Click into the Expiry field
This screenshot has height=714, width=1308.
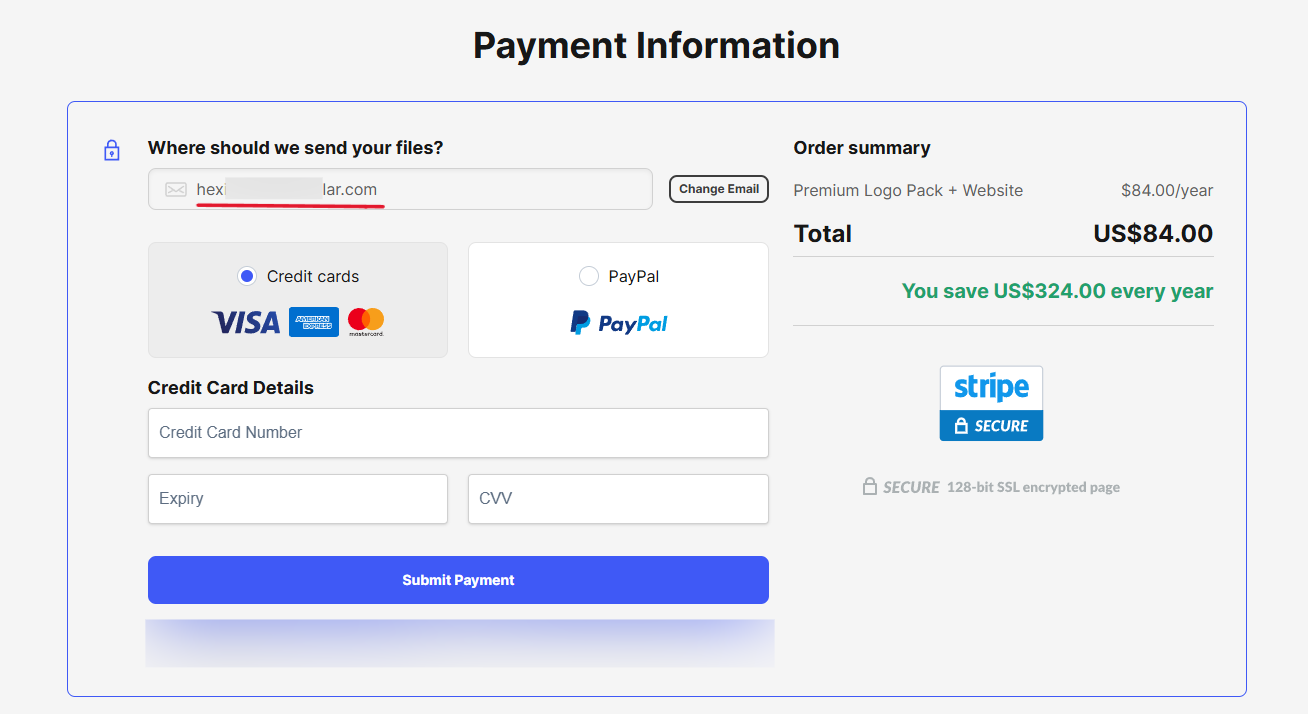click(297, 499)
